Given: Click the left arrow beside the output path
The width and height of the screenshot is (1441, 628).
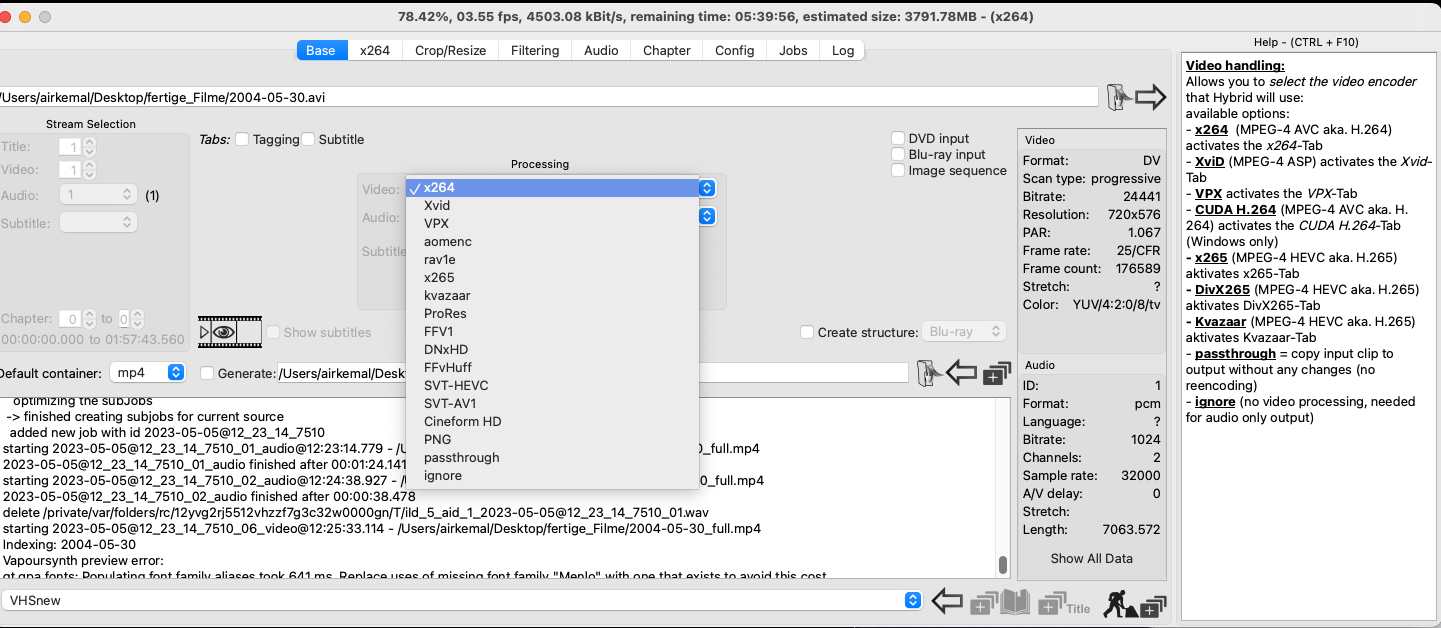Looking at the screenshot, I should click(x=961, y=373).
